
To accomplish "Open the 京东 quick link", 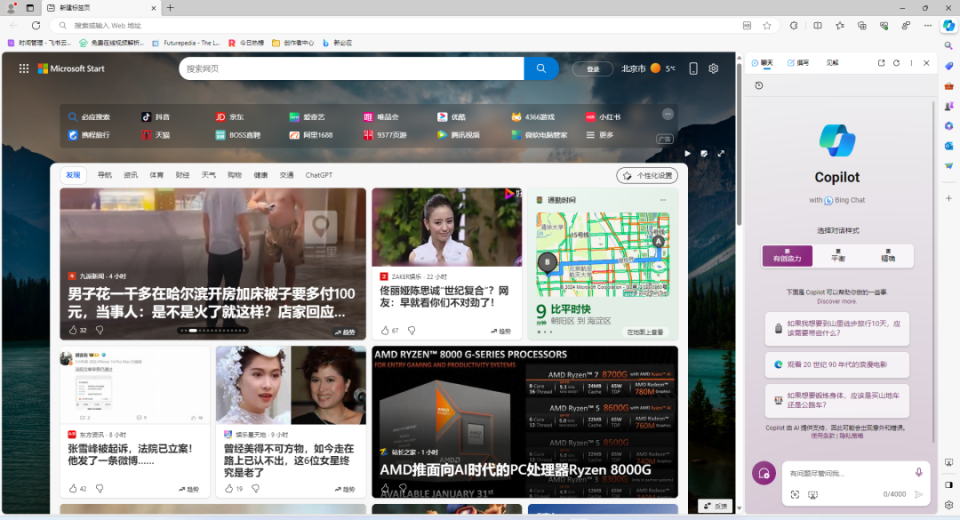I will point(230,117).
